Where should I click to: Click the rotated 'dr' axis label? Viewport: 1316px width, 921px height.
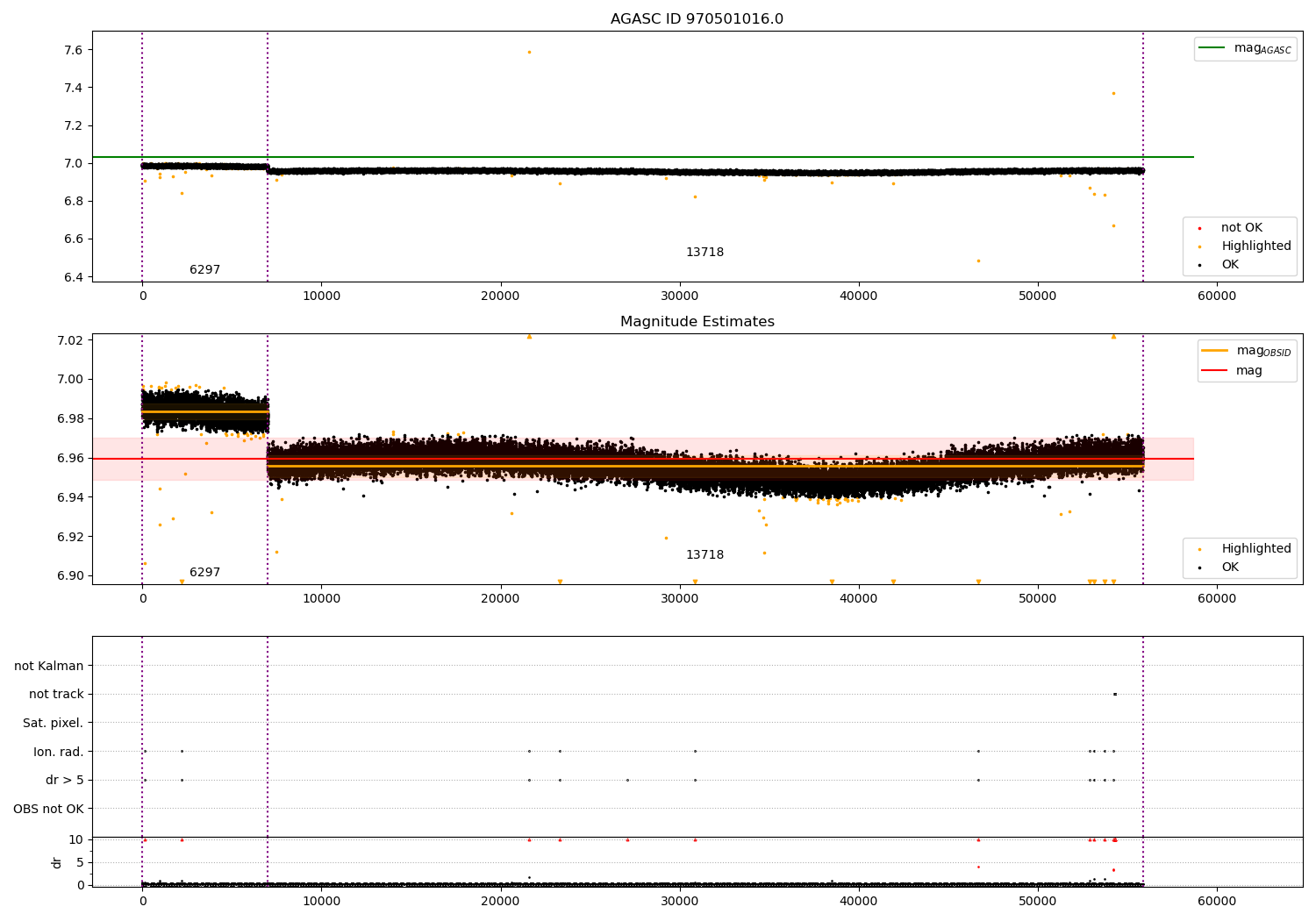click(57, 862)
